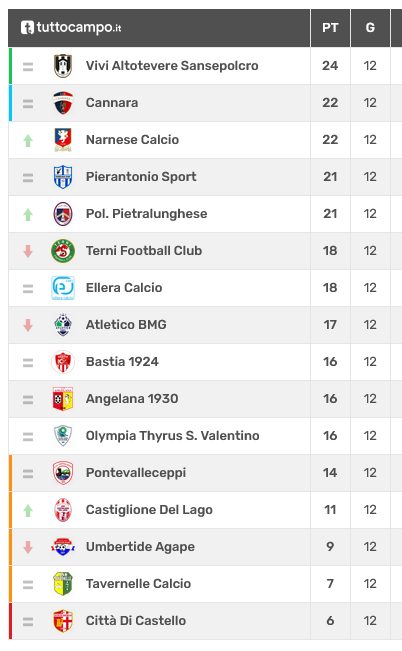Open Olympia Thyrus S. Valentino link

click(x=172, y=436)
